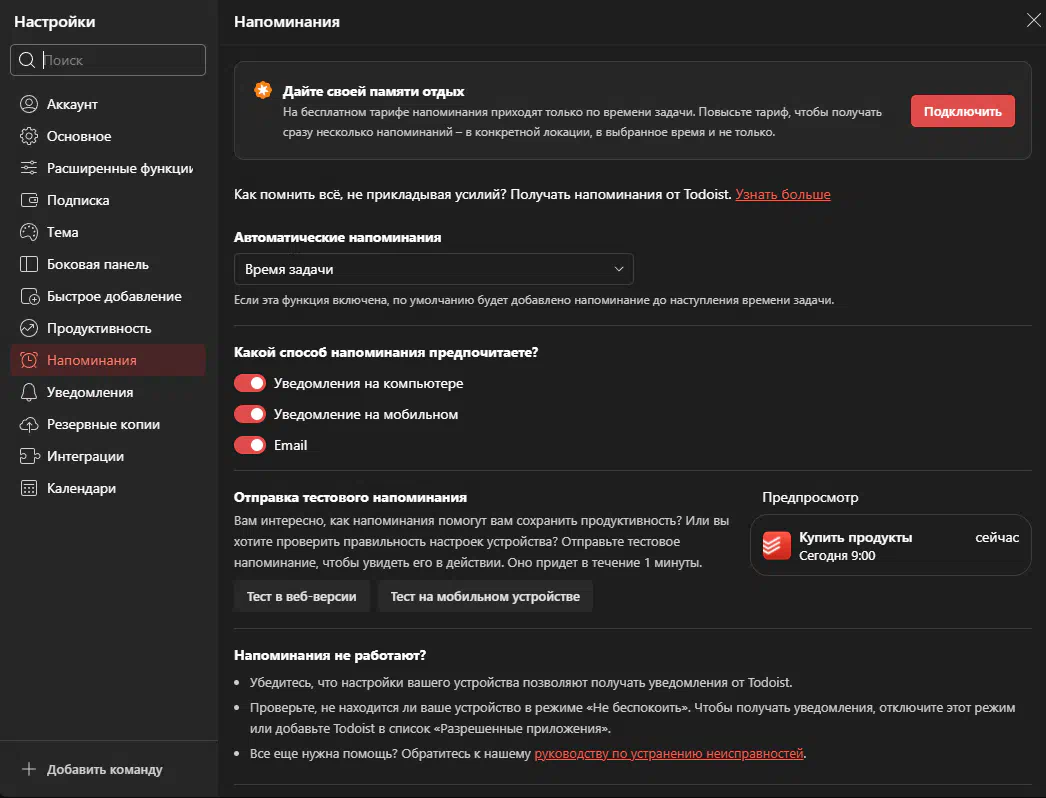Switch to the Тема settings
This screenshot has height=798, width=1046.
108,232
